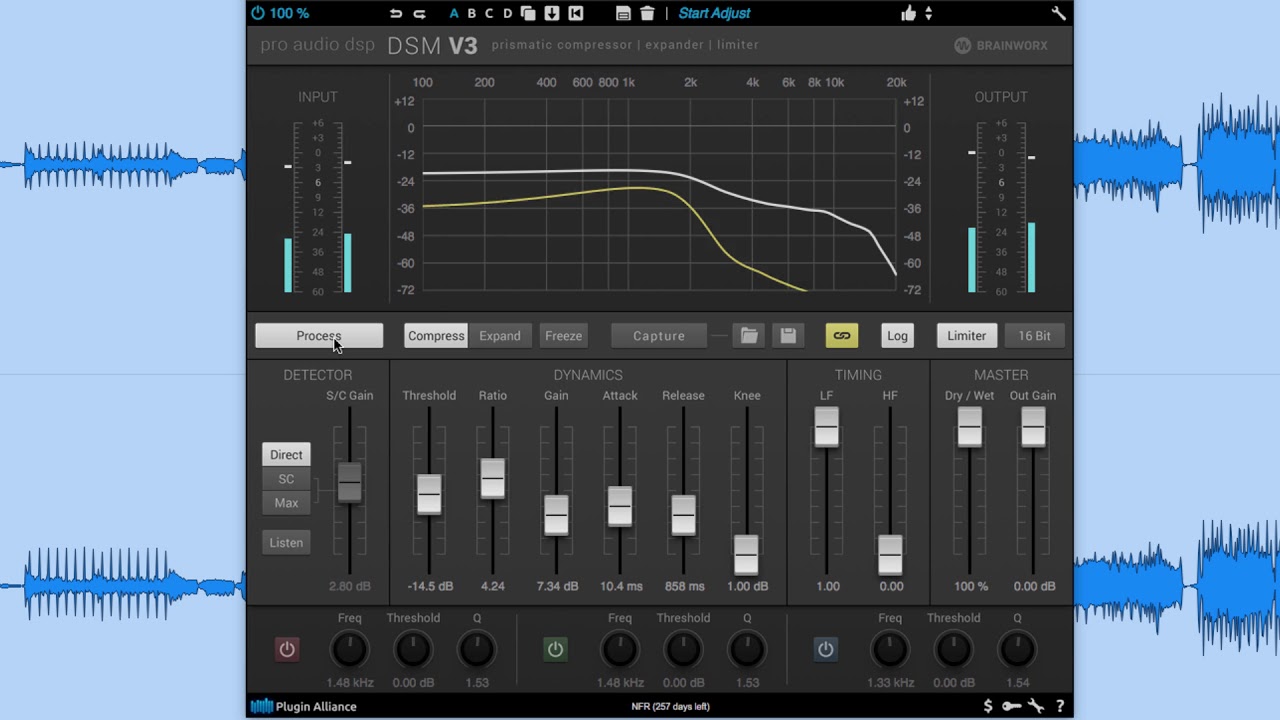Viewport: 1280px width, 720px height.
Task: Click the blue band Q knob
Action: pyautogui.click(x=1017, y=650)
